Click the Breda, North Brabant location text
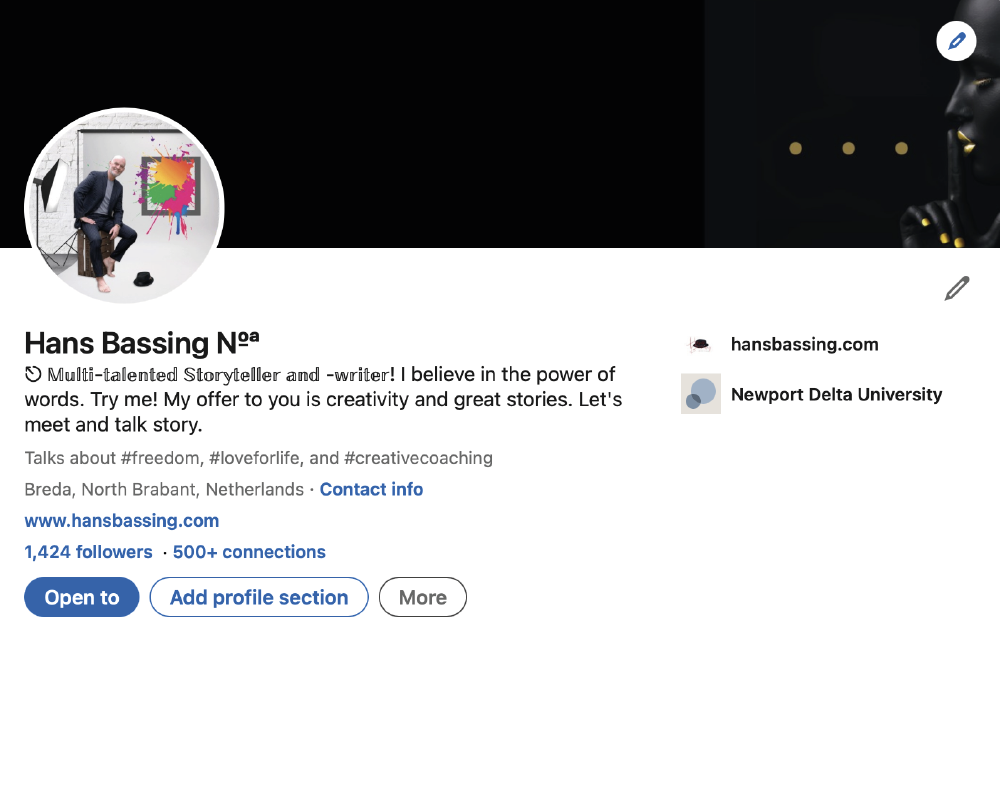The width and height of the screenshot is (1000, 800). [164, 489]
